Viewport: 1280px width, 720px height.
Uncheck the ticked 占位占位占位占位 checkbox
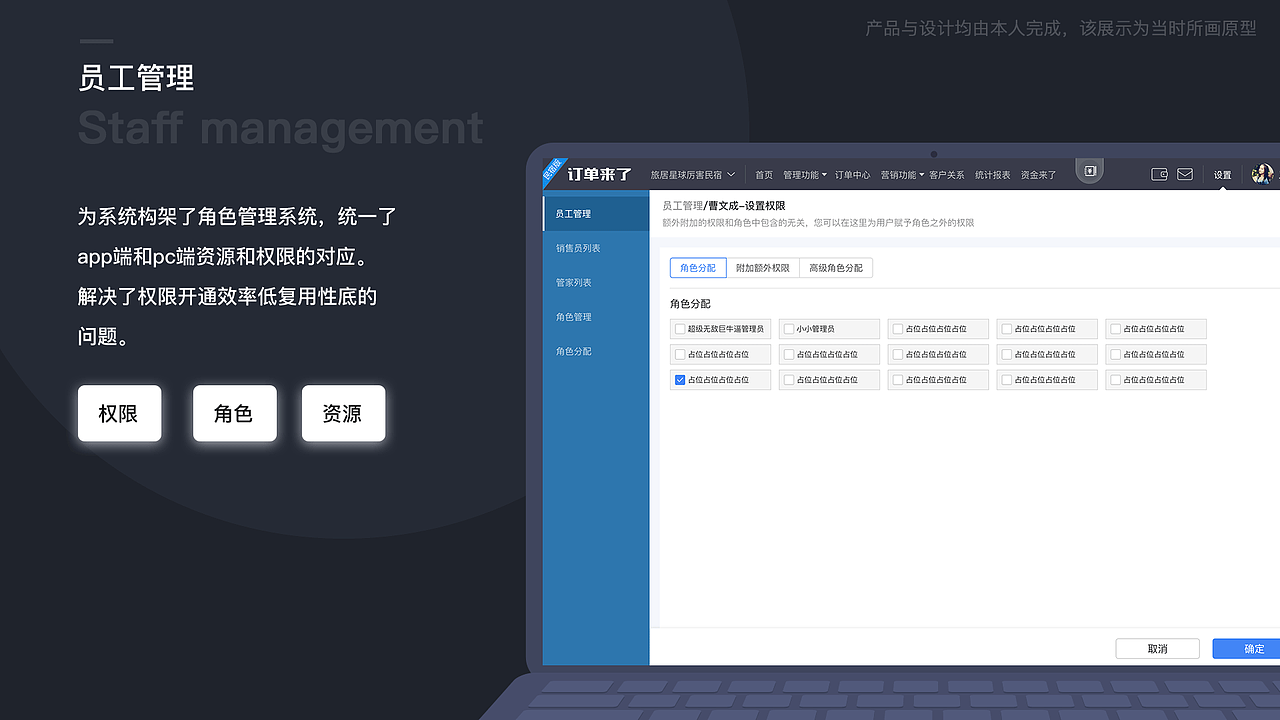(x=680, y=380)
